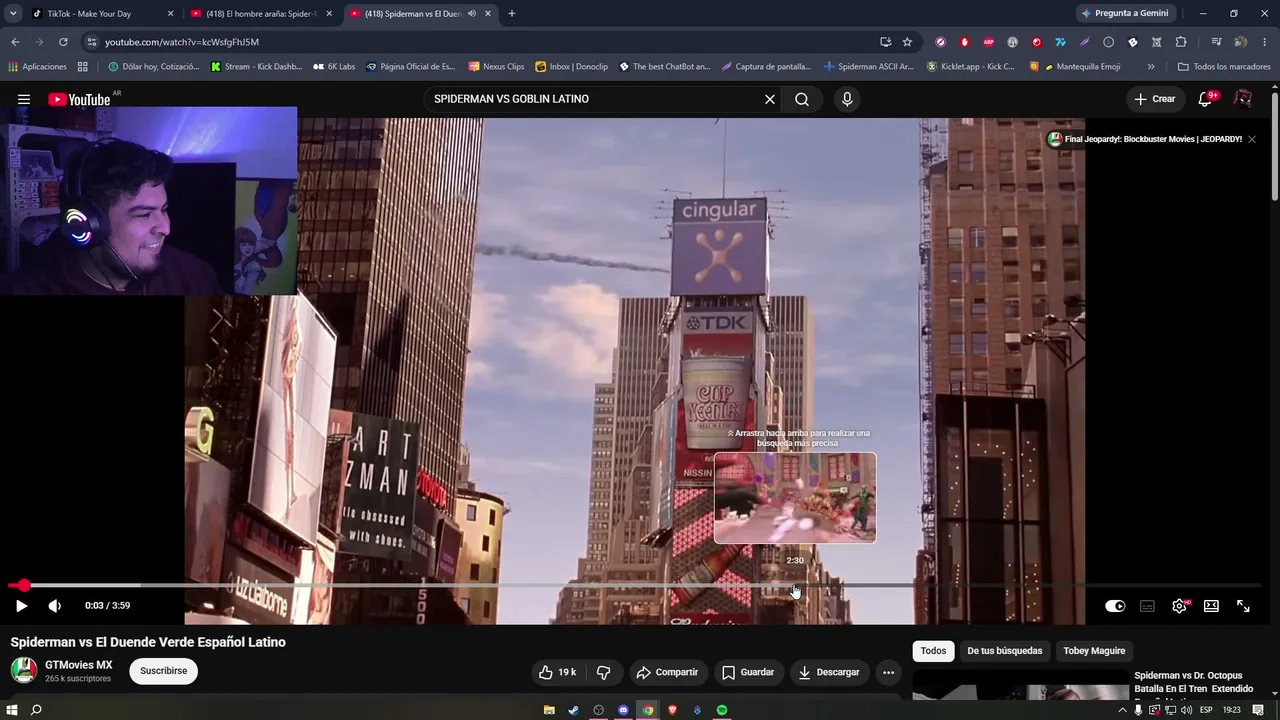Click the address bar URL
1280x720 pixels.
coord(182,42)
